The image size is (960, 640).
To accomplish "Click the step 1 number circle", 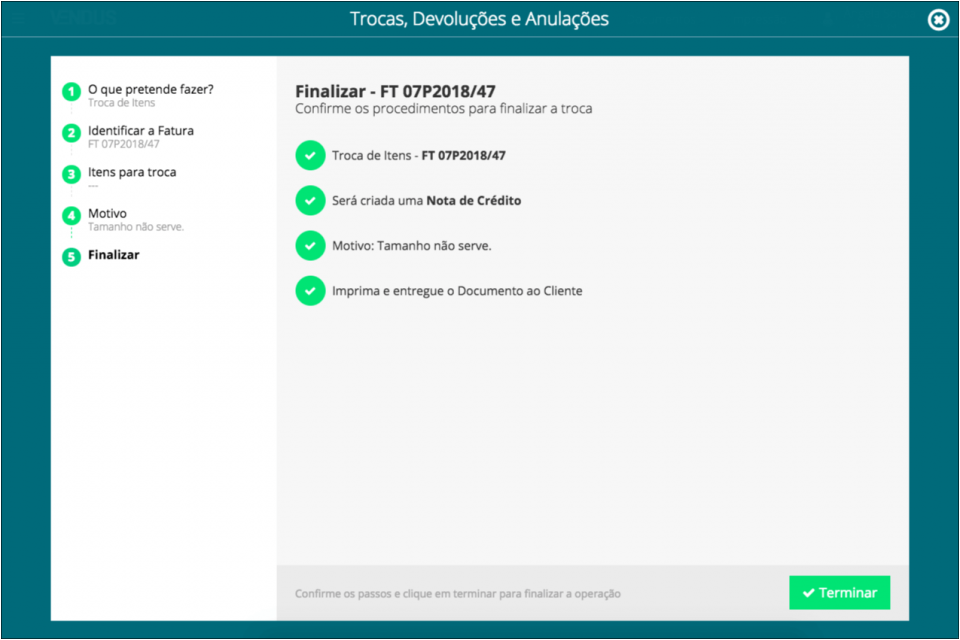I will [x=71, y=92].
